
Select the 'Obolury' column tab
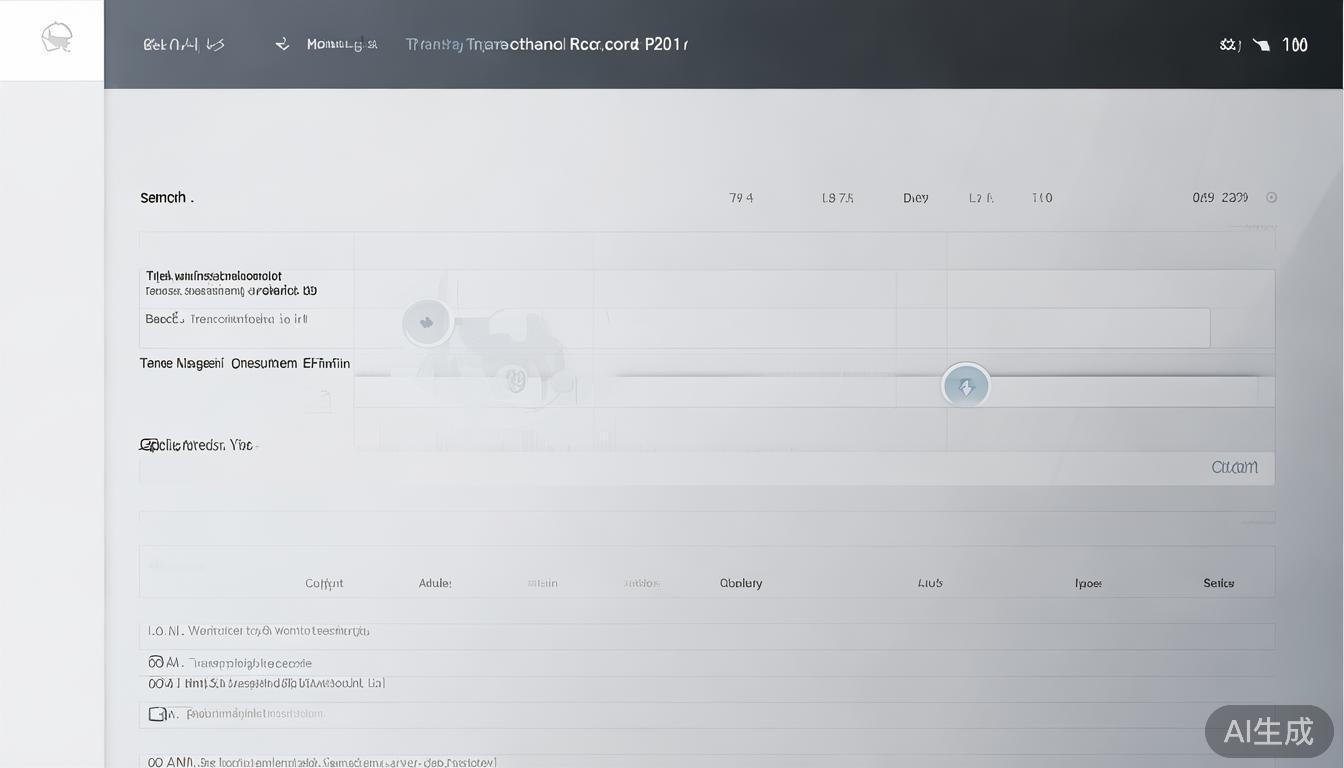tap(740, 583)
